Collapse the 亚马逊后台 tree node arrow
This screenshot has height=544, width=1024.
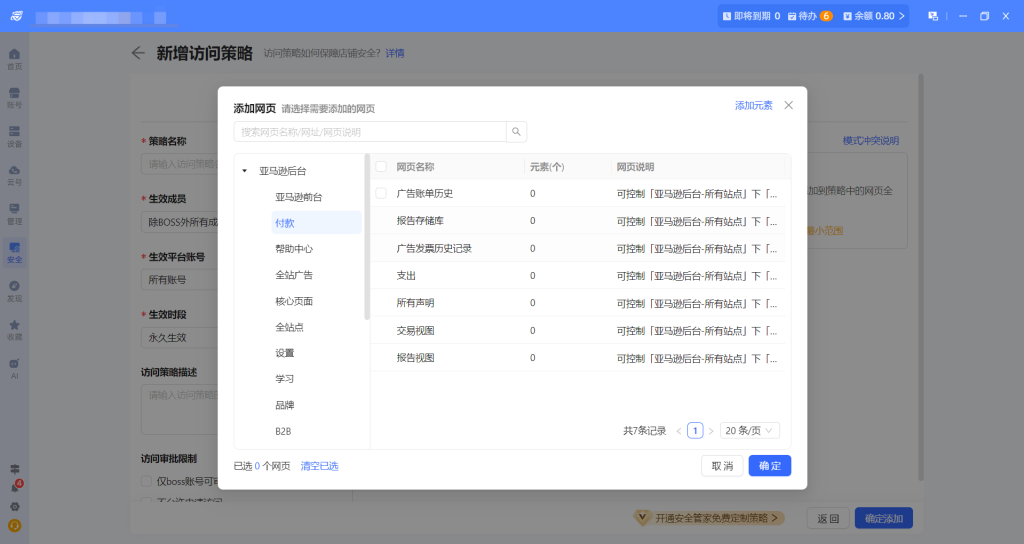click(x=245, y=171)
